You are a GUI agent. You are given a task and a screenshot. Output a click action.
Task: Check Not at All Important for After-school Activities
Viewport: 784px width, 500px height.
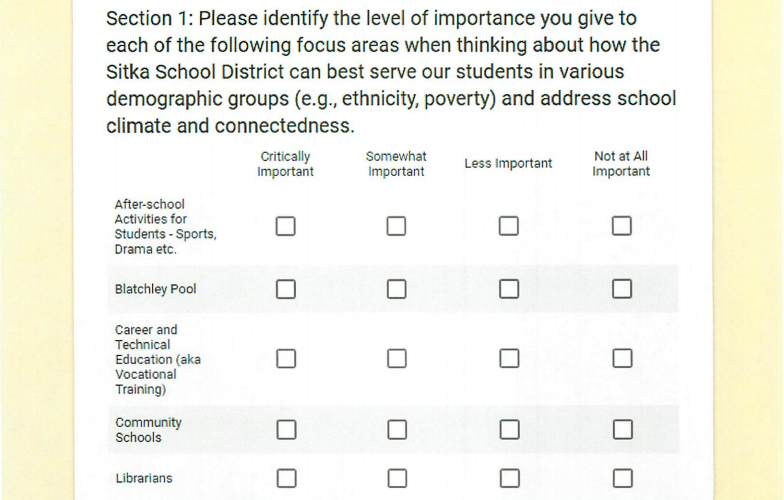pyautogui.click(x=622, y=226)
